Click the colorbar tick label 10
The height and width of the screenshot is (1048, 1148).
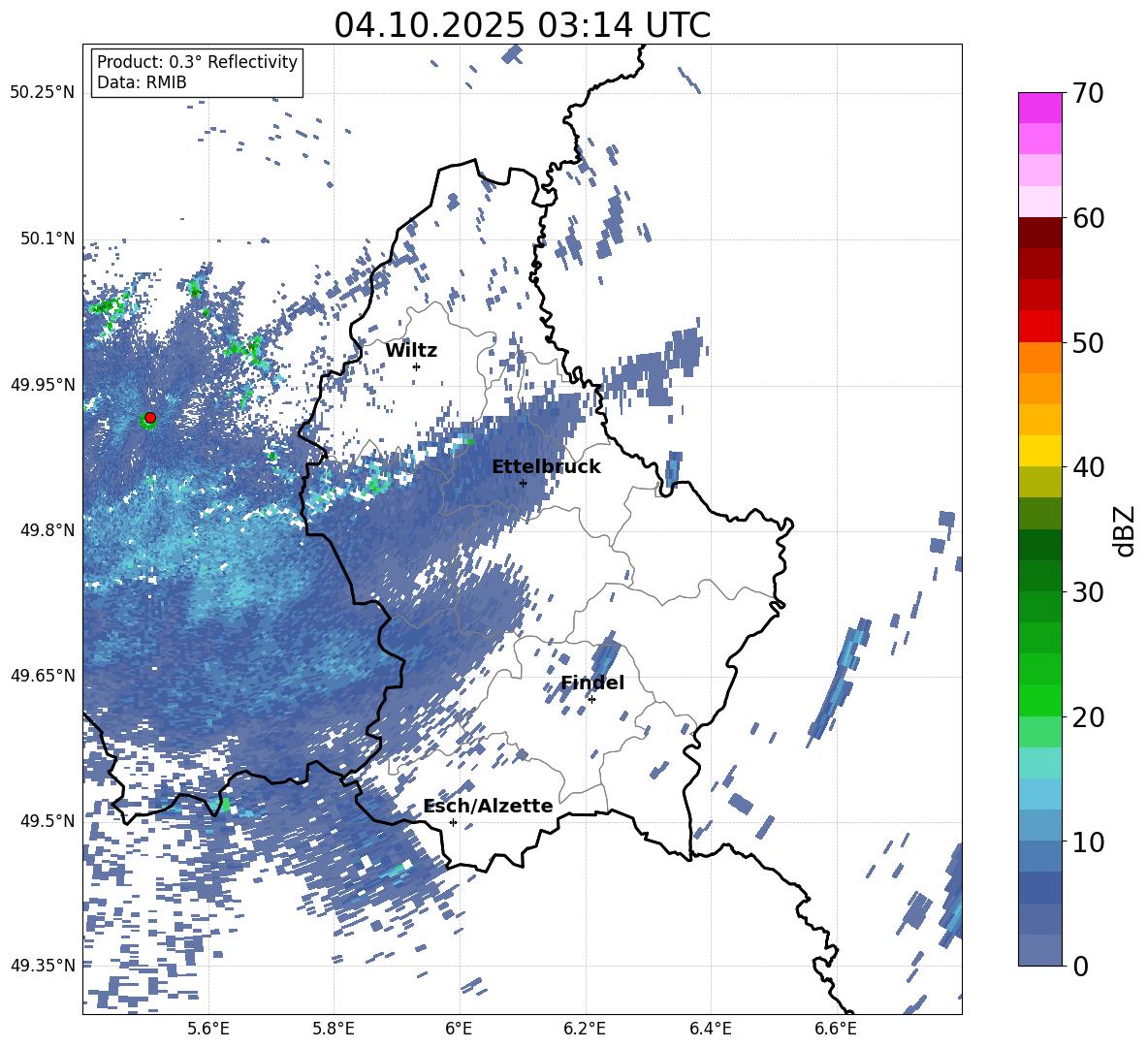(1088, 842)
